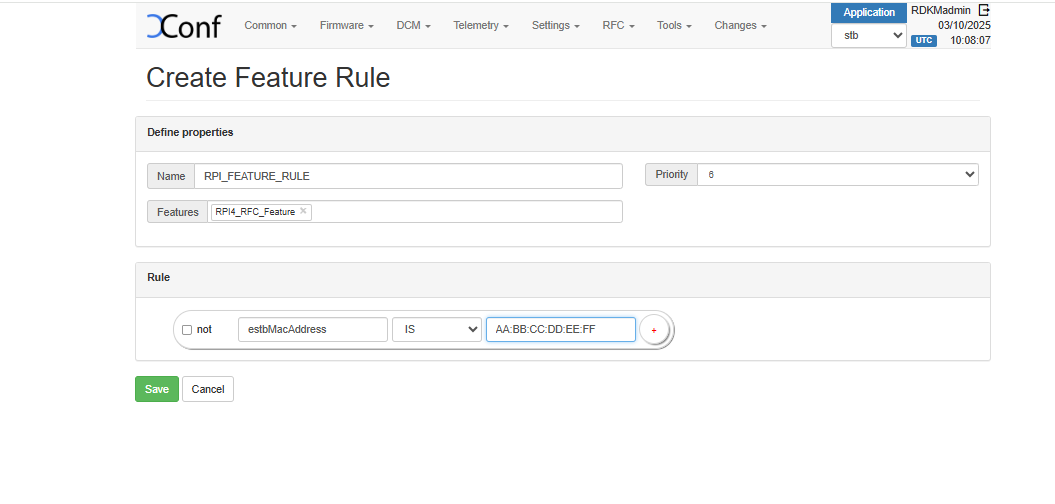
Task: Click the UTC timezone badge
Action: [x=923, y=41]
